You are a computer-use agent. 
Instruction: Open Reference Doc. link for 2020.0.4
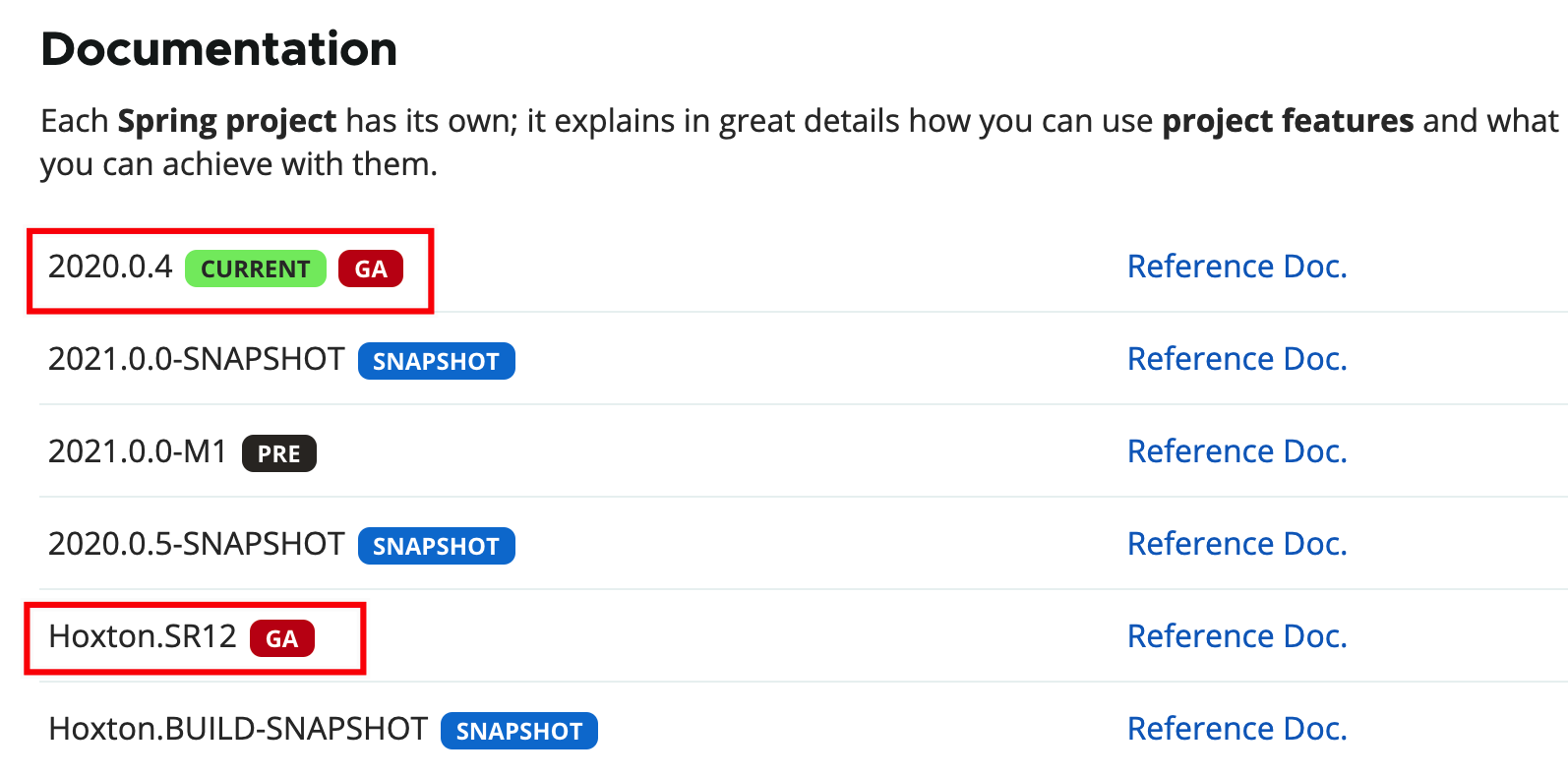point(1236,267)
